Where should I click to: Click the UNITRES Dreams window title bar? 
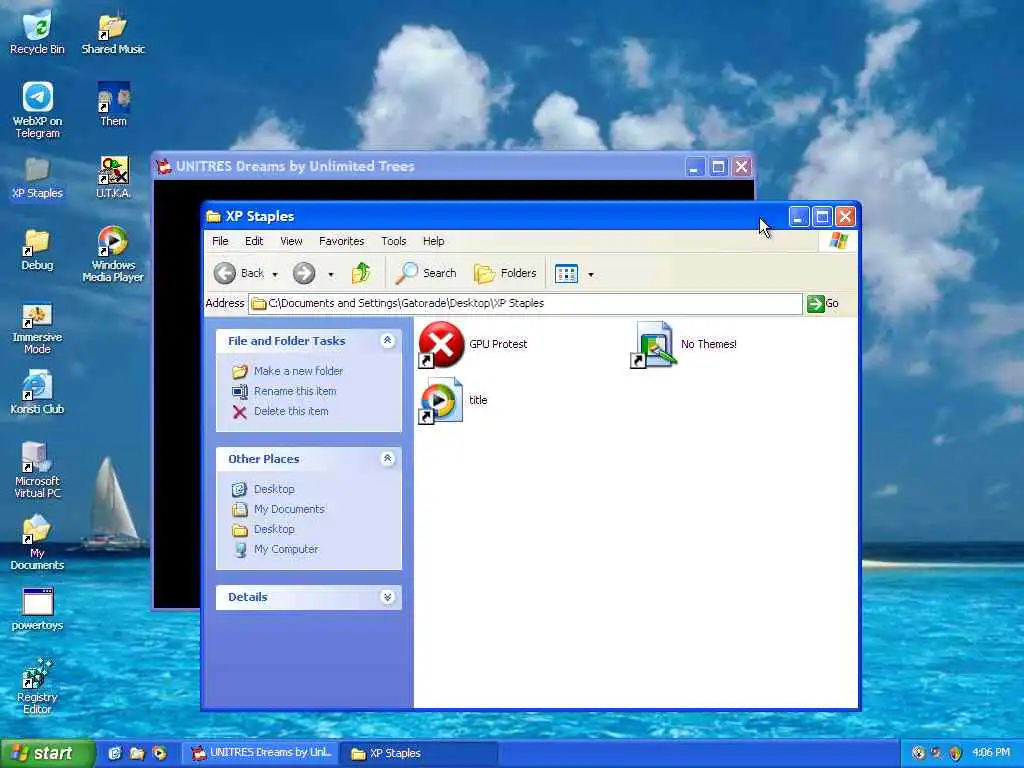coord(453,167)
